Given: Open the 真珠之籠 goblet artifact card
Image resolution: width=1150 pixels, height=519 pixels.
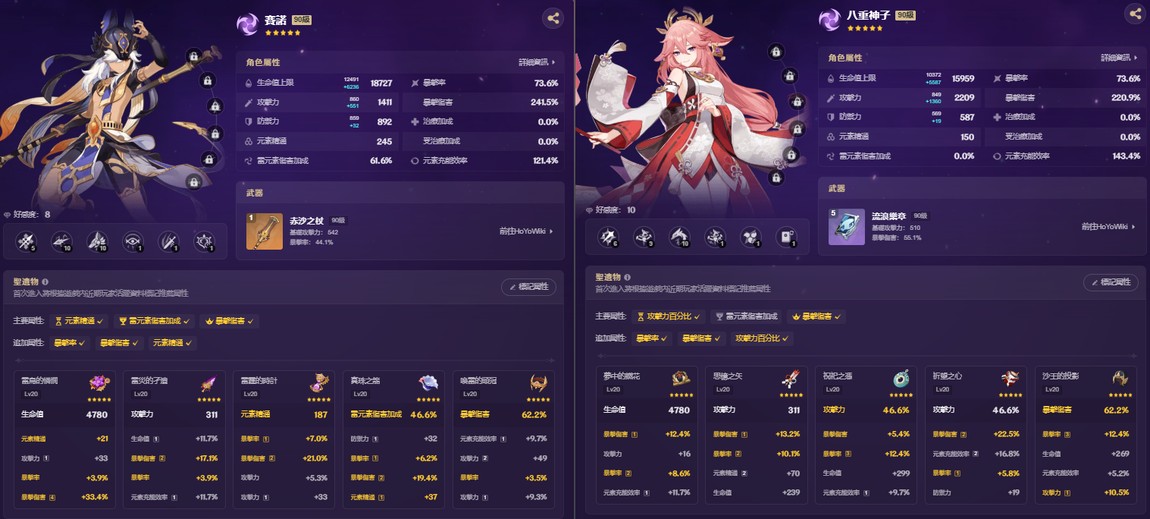Looking at the screenshot, I should pos(394,438).
